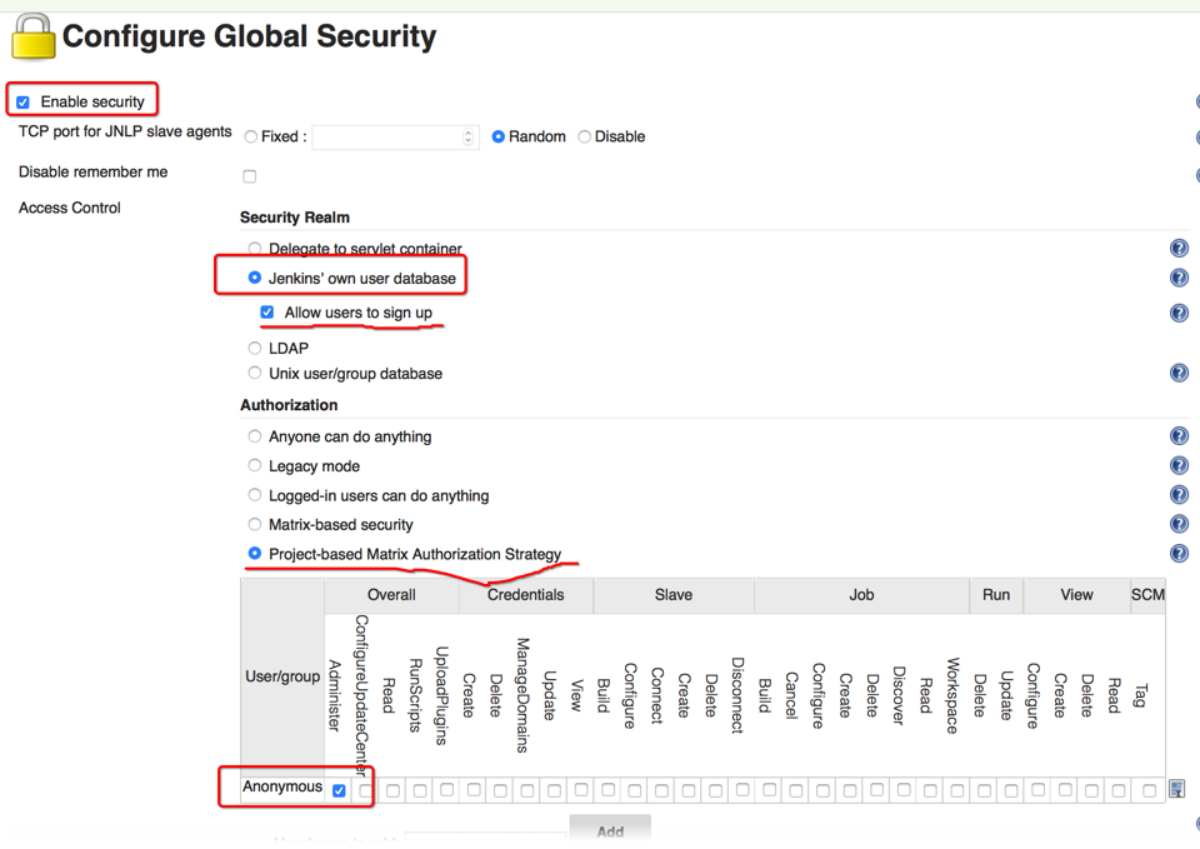Uncheck the Enable security checkbox
This screenshot has width=1200, height=849.
click(23, 102)
